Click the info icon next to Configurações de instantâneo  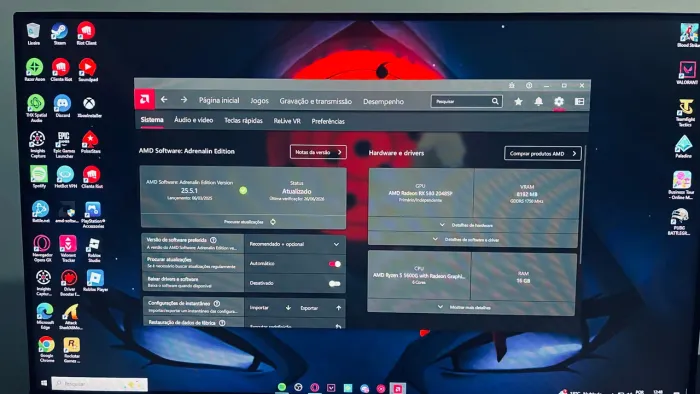coord(217,303)
